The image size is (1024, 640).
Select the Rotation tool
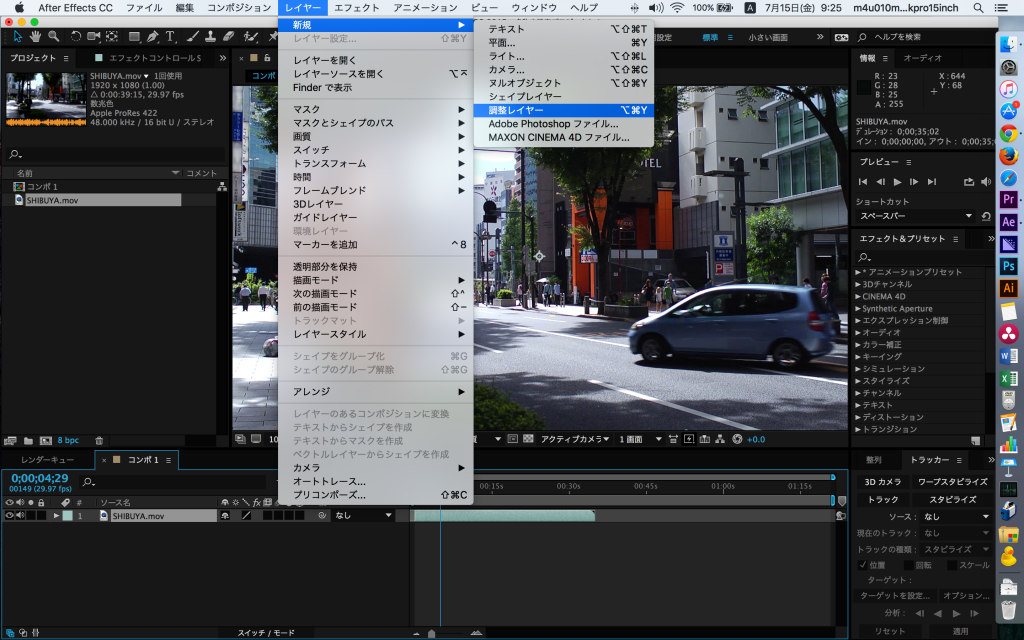coord(74,36)
